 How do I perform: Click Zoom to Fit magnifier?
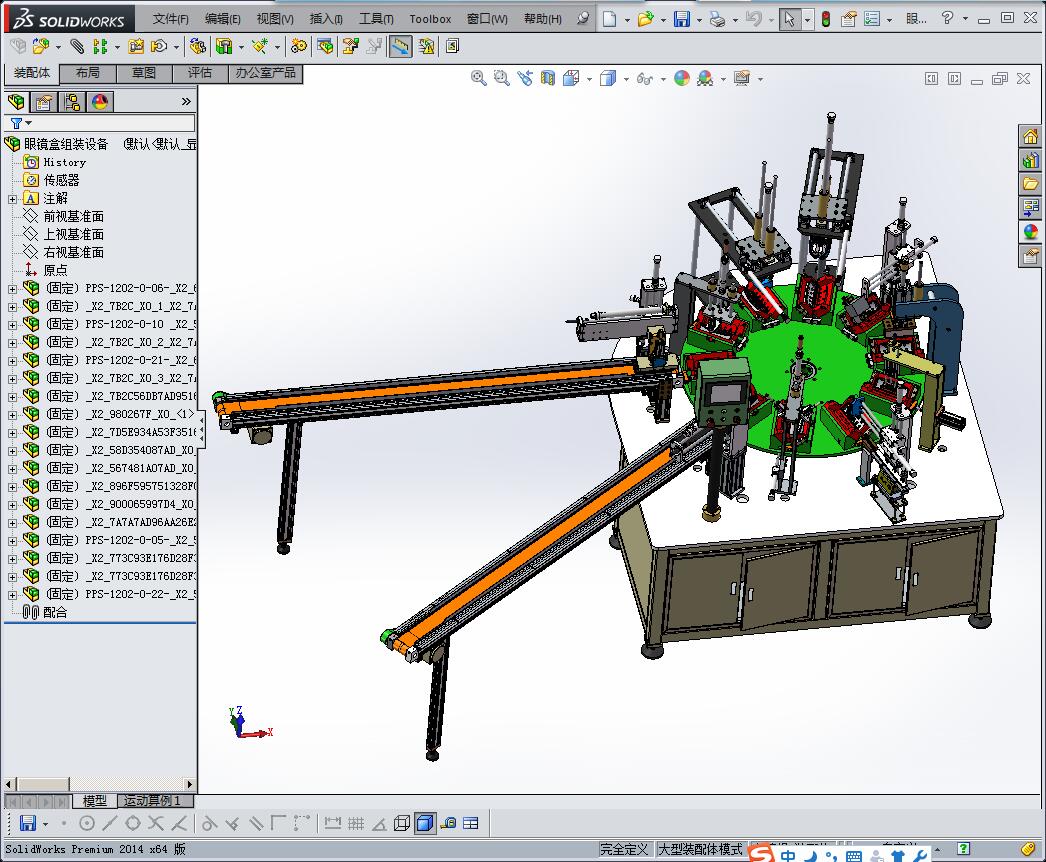[478, 78]
